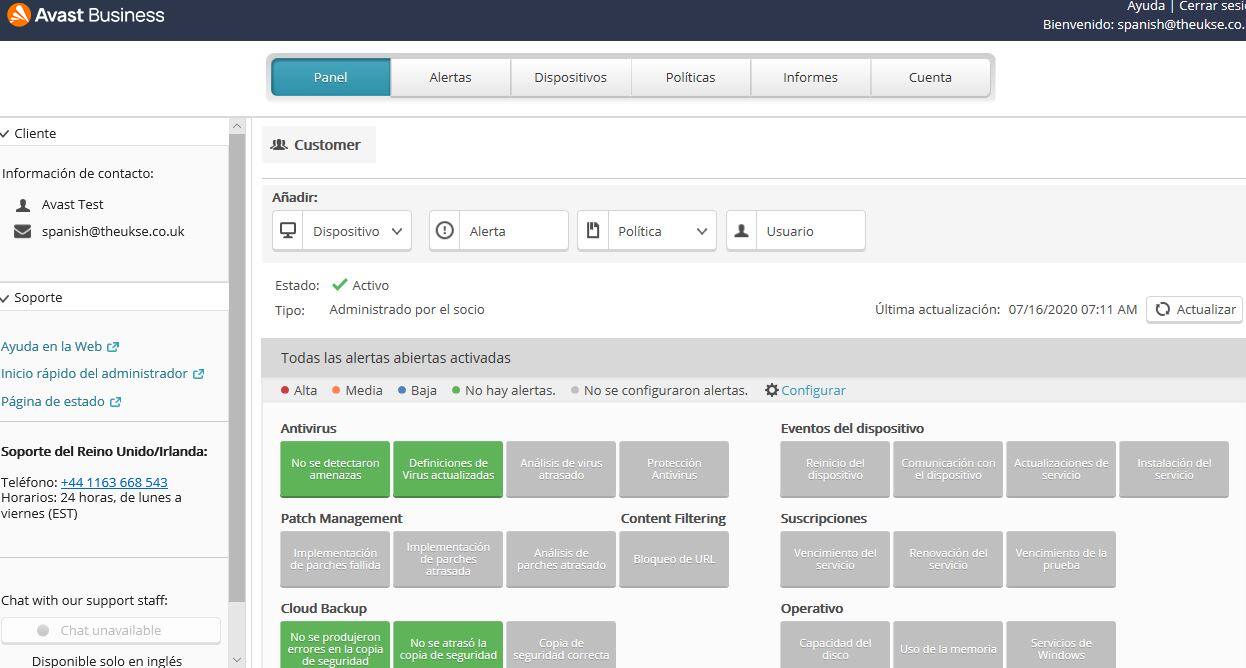The height and width of the screenshot is (668, 1246).
Task: Open the Informes tab
Action: [x=810, y=77]
